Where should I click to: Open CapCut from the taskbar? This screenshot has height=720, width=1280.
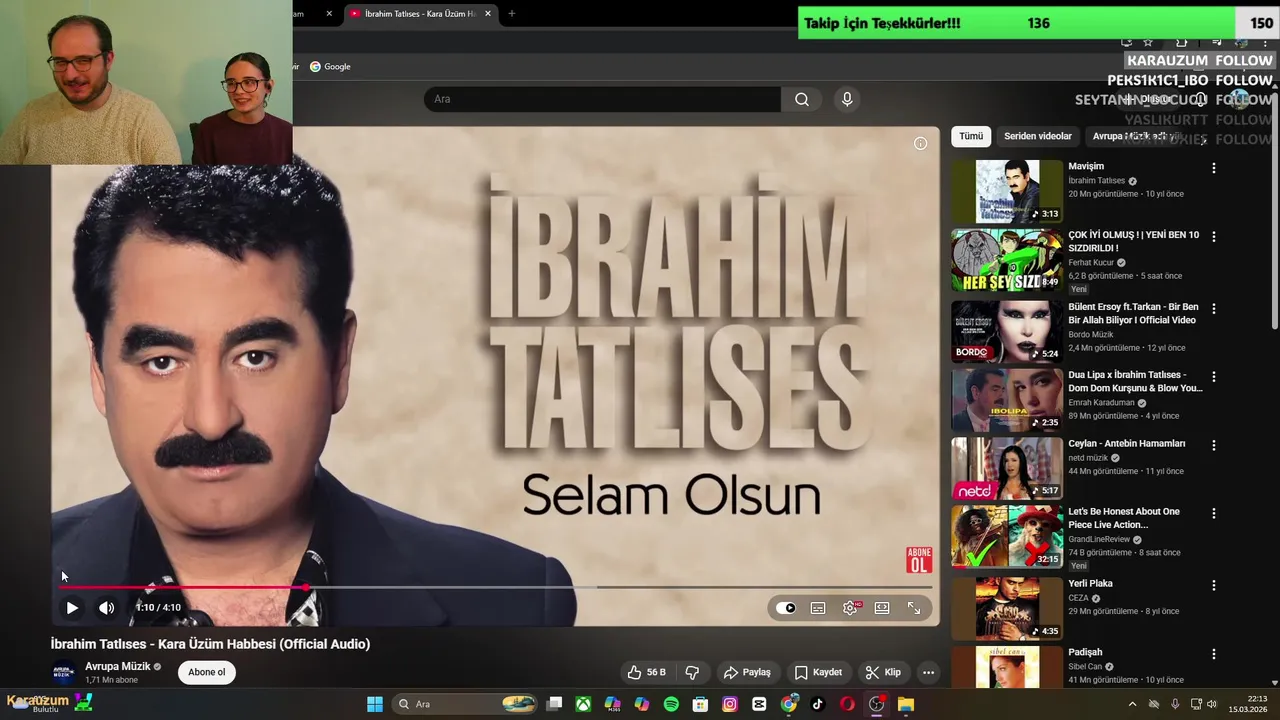759,704
